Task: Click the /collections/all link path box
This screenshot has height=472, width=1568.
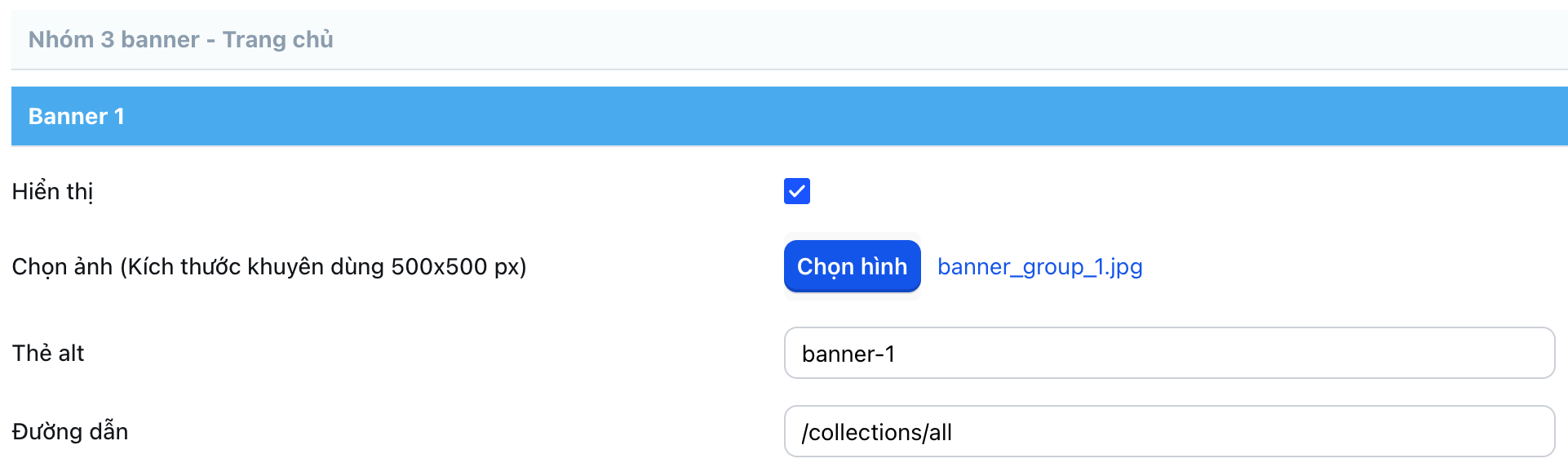Action: [1168, 432]
